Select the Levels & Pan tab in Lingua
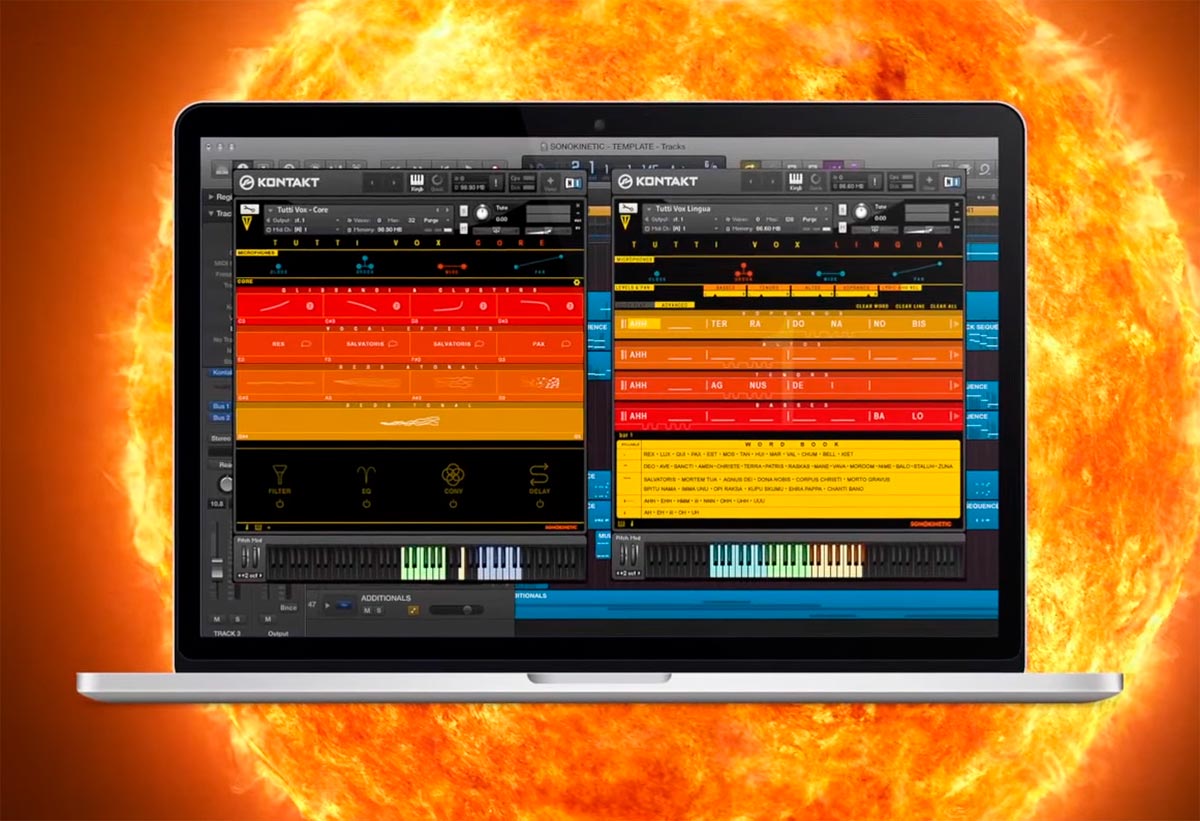Screen dimensions: 1200x821 point(634,287)
